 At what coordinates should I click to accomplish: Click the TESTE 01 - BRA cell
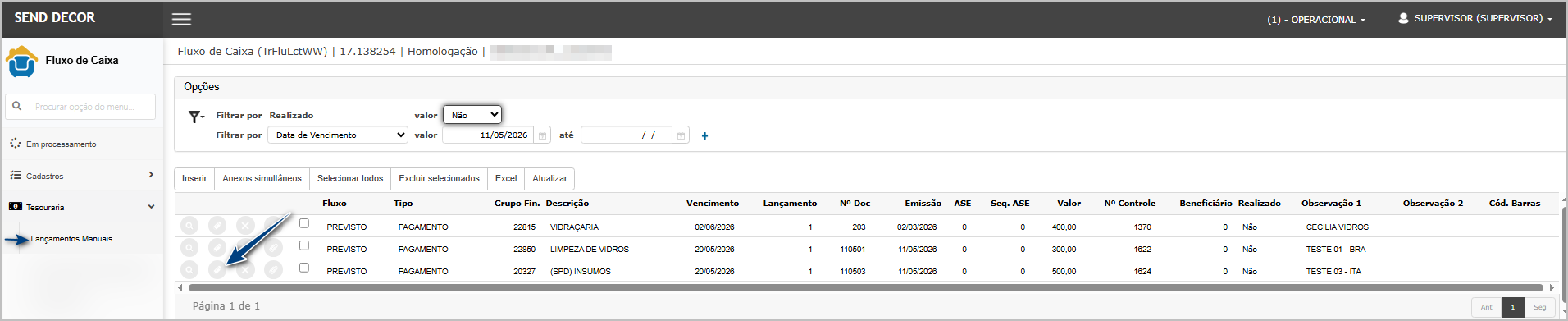click(1335, 249)
